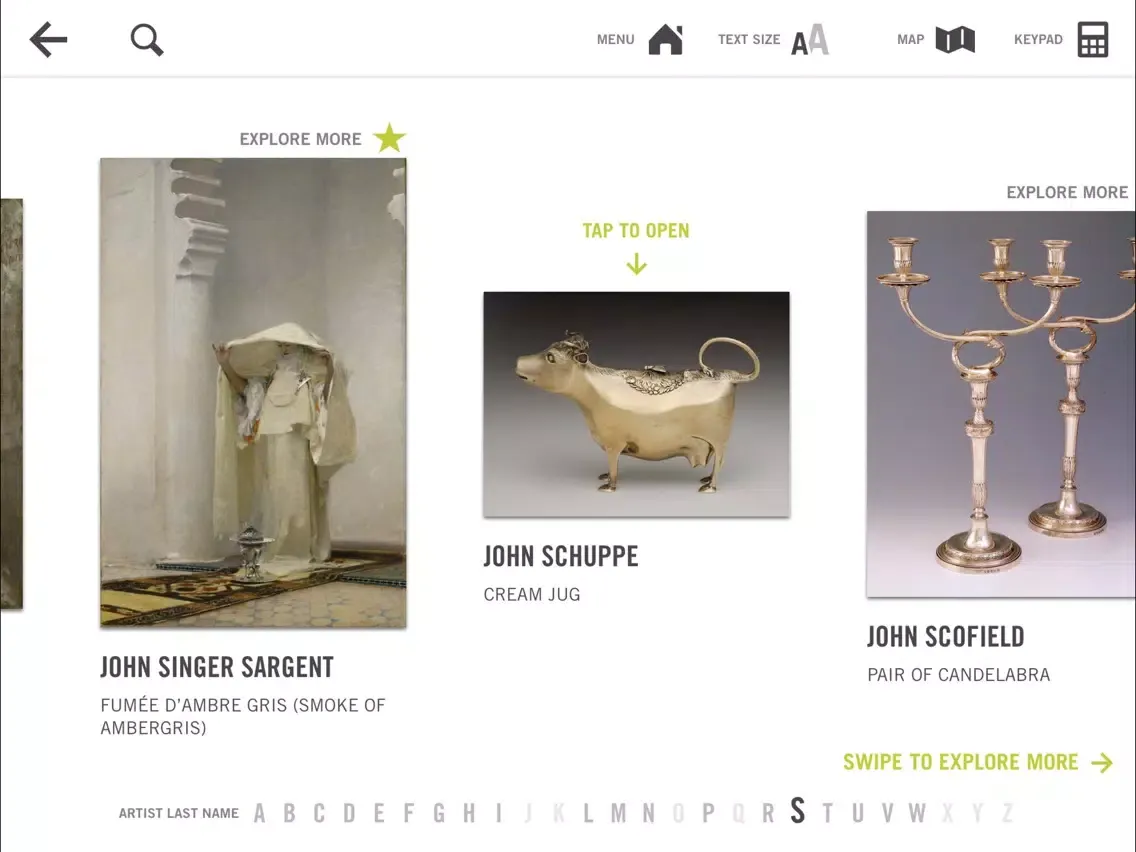Screen dimensions: 1136x852
Task: Click Explore More above the candelabra
Action: [1067, 192]
